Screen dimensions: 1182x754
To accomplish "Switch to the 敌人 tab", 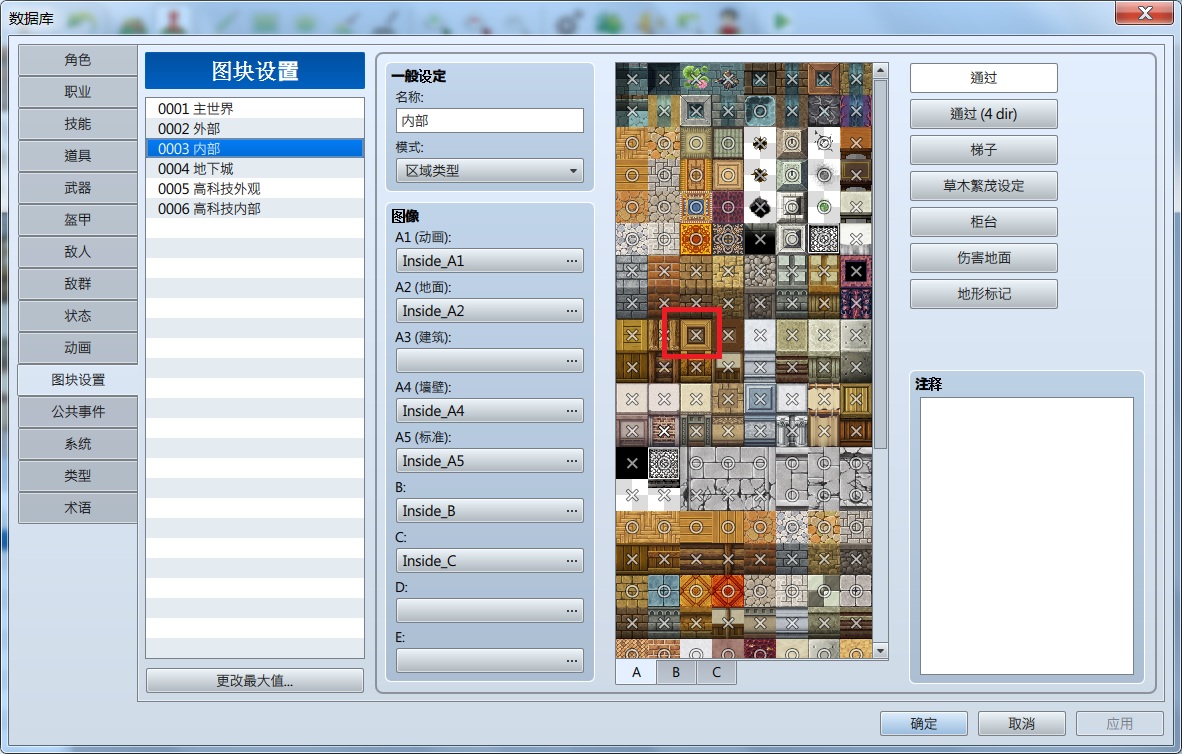I will coord(78,252).
